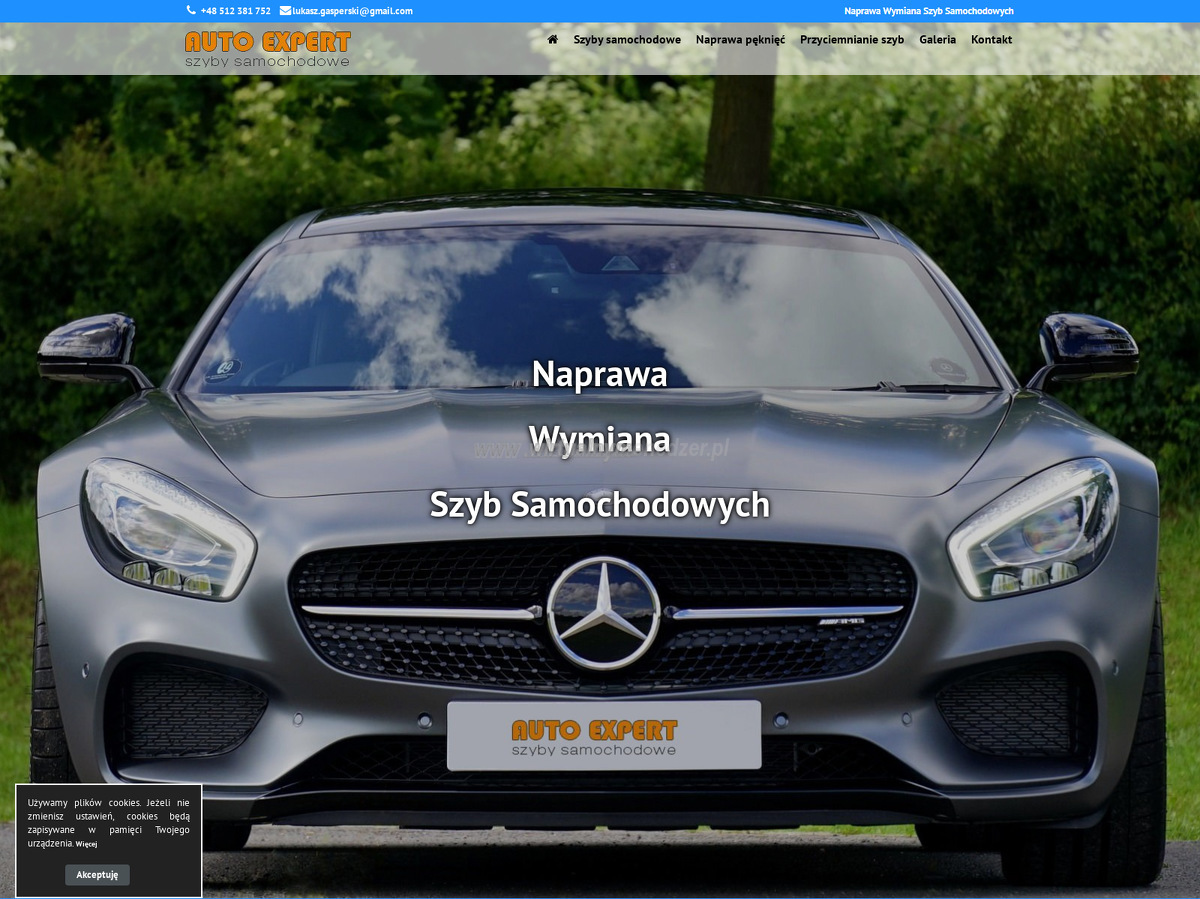Open the home icon in navigation
This screenshot has height=899, width=1200.
click(552, 40)
